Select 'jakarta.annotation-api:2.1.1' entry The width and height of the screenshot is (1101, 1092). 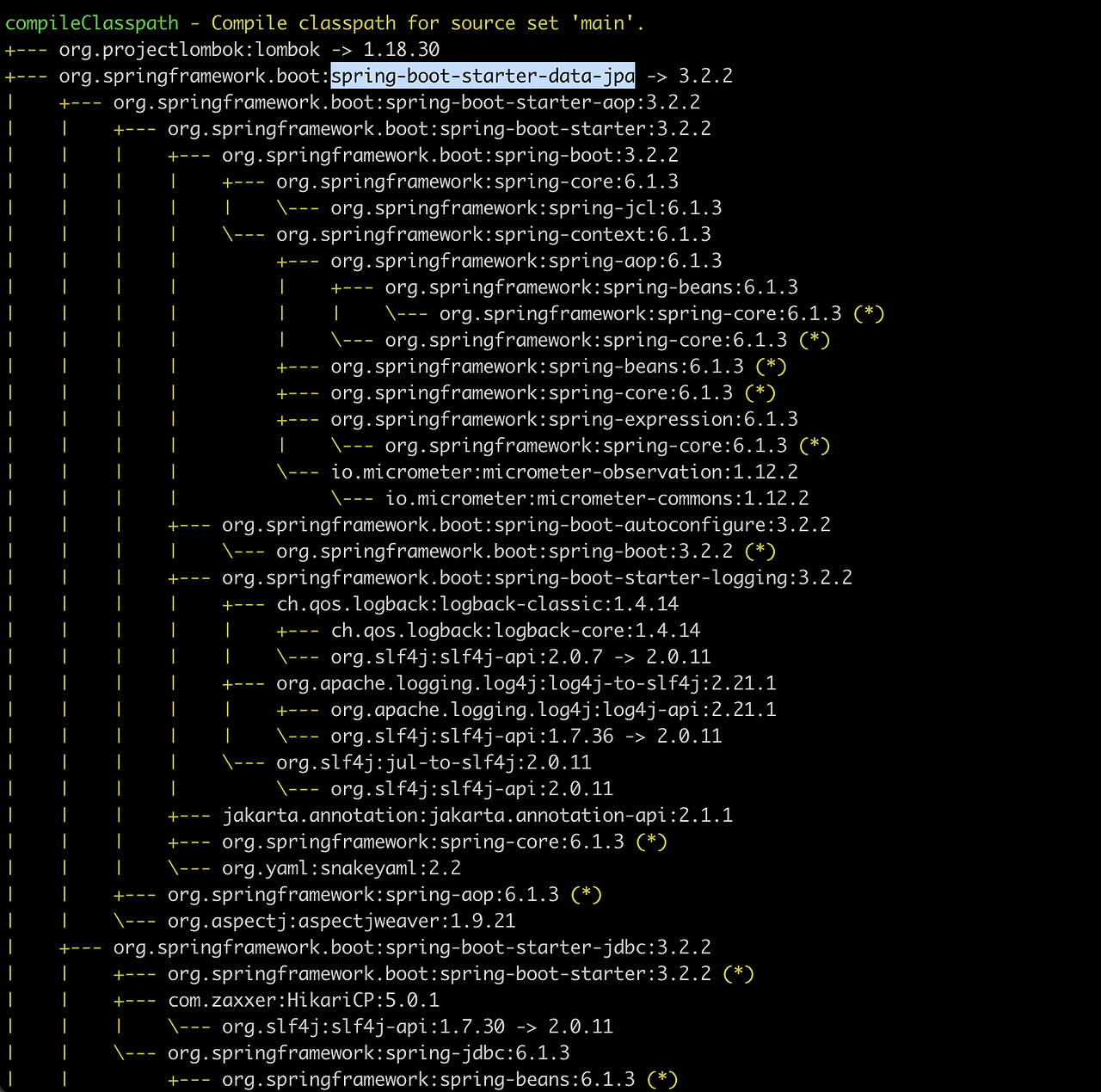[x=477, y=815]
